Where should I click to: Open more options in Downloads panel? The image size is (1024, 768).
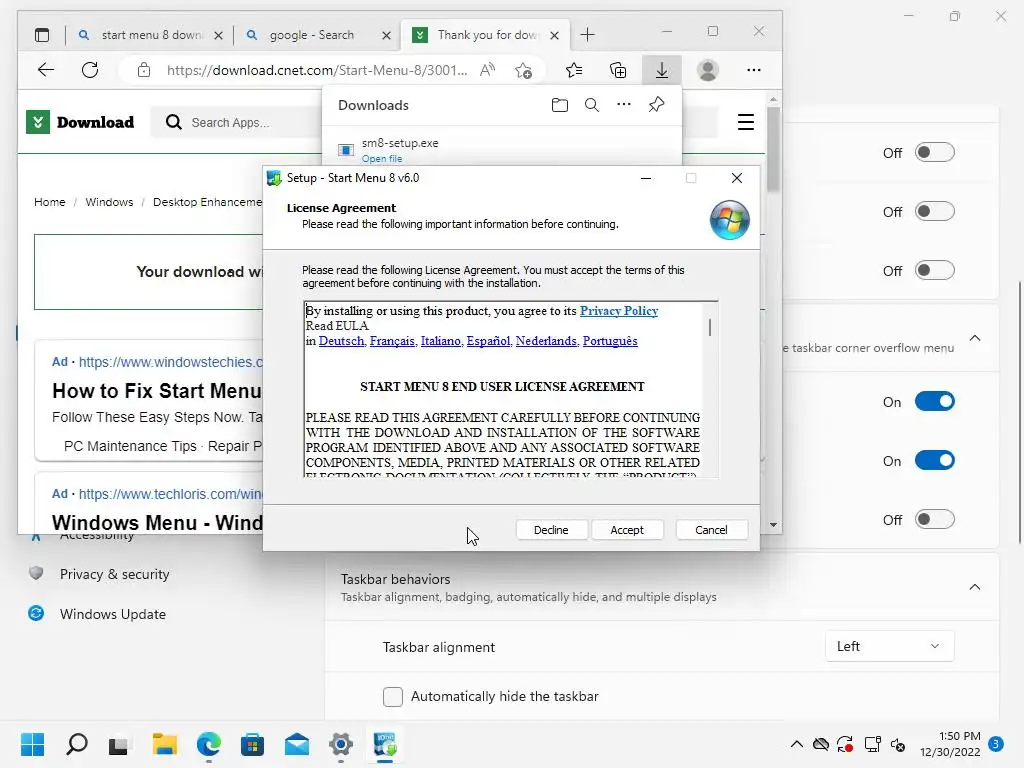[624, 104]
